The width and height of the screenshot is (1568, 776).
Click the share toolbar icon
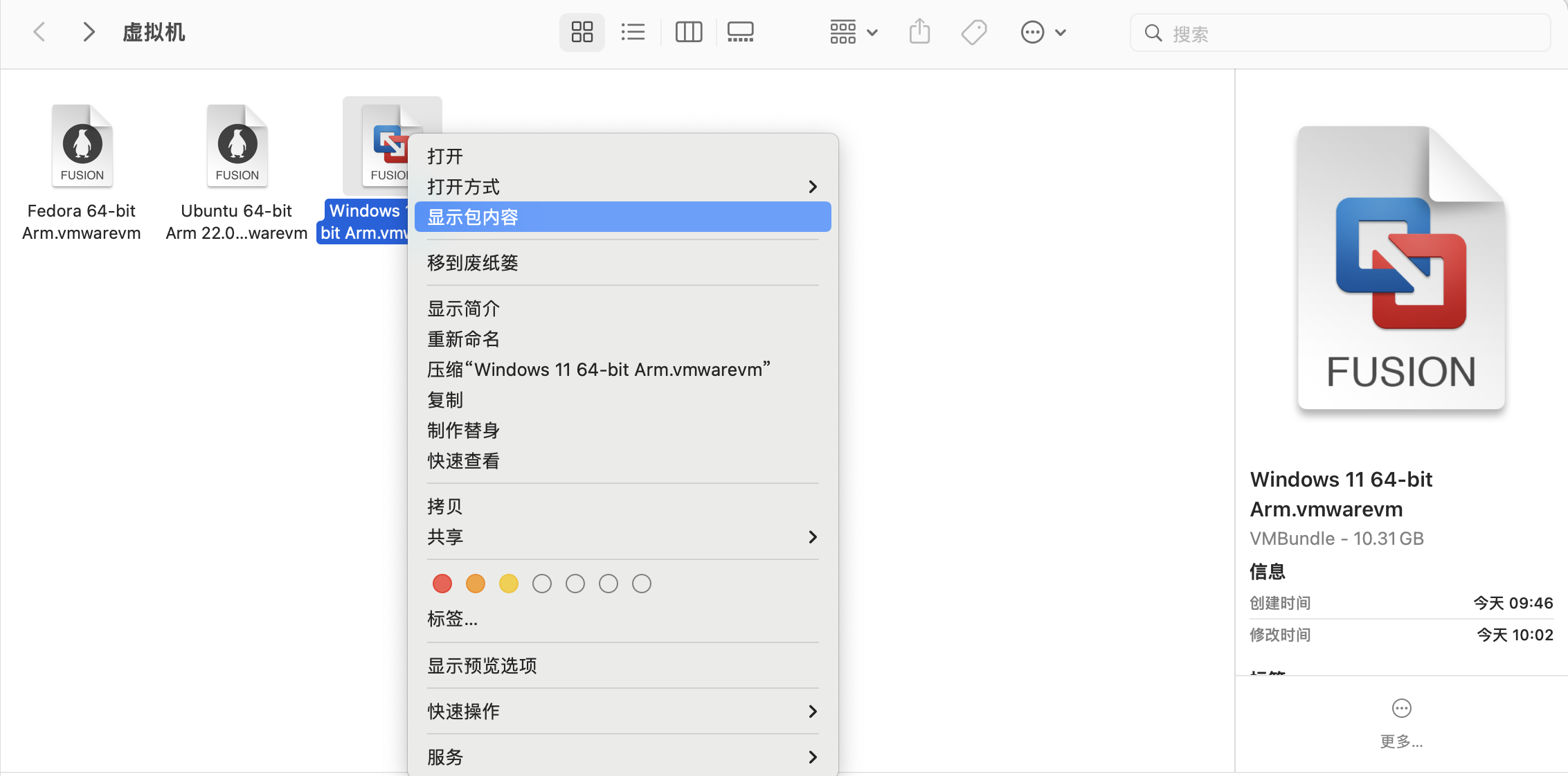coord(919,32)
